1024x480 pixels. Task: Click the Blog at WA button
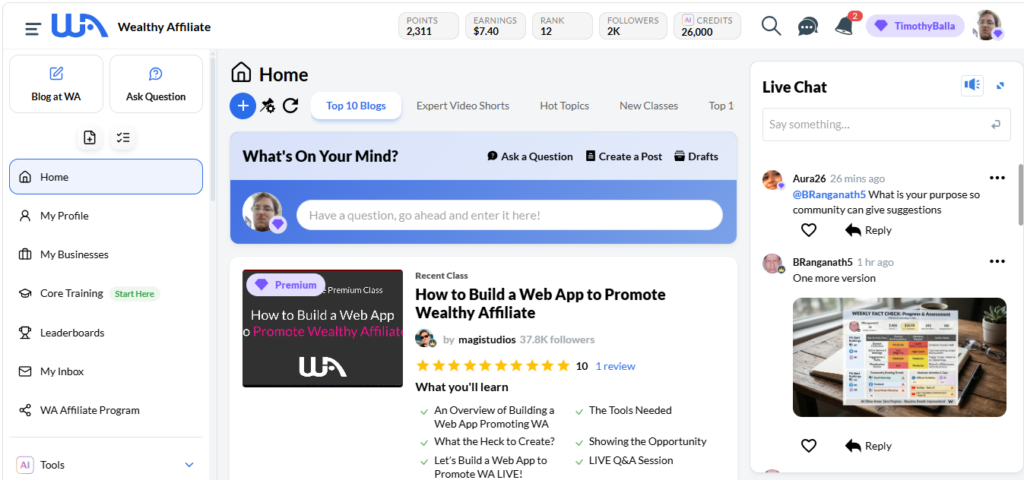[56, 84]
